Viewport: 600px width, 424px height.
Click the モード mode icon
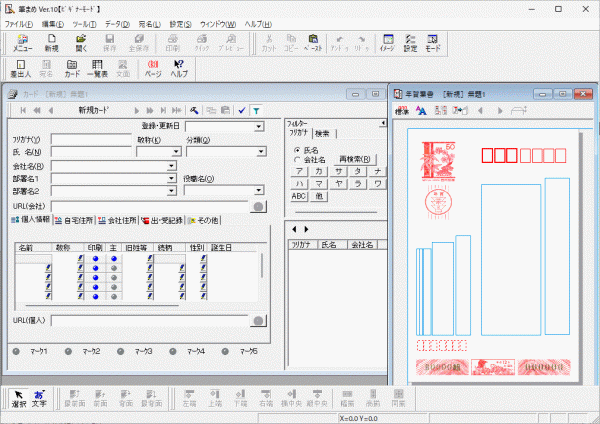click(432, 43)
